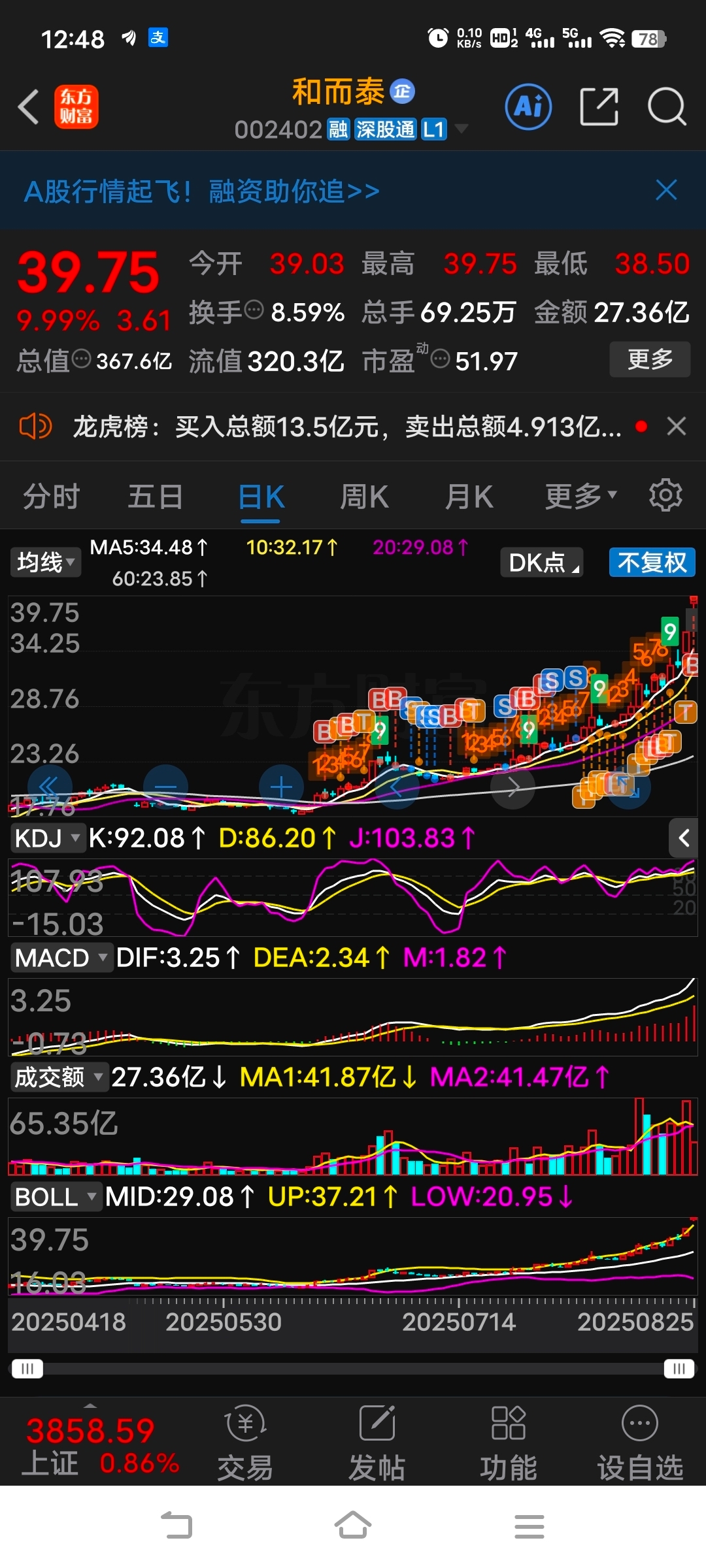Tap the info icon beside 市盈
The image size is (706, 1568).
pos(441,359)
